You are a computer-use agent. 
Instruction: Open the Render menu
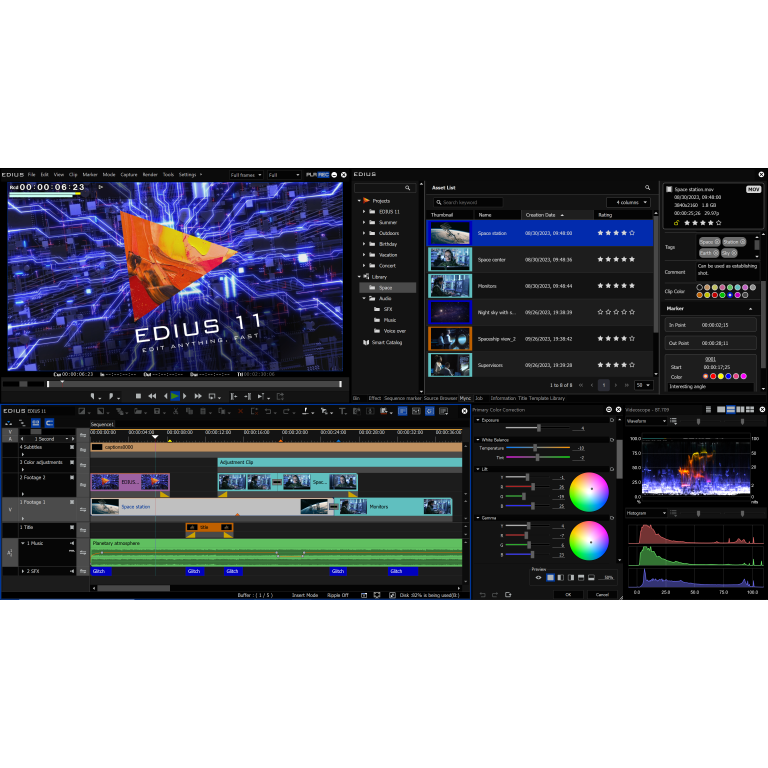149,174
